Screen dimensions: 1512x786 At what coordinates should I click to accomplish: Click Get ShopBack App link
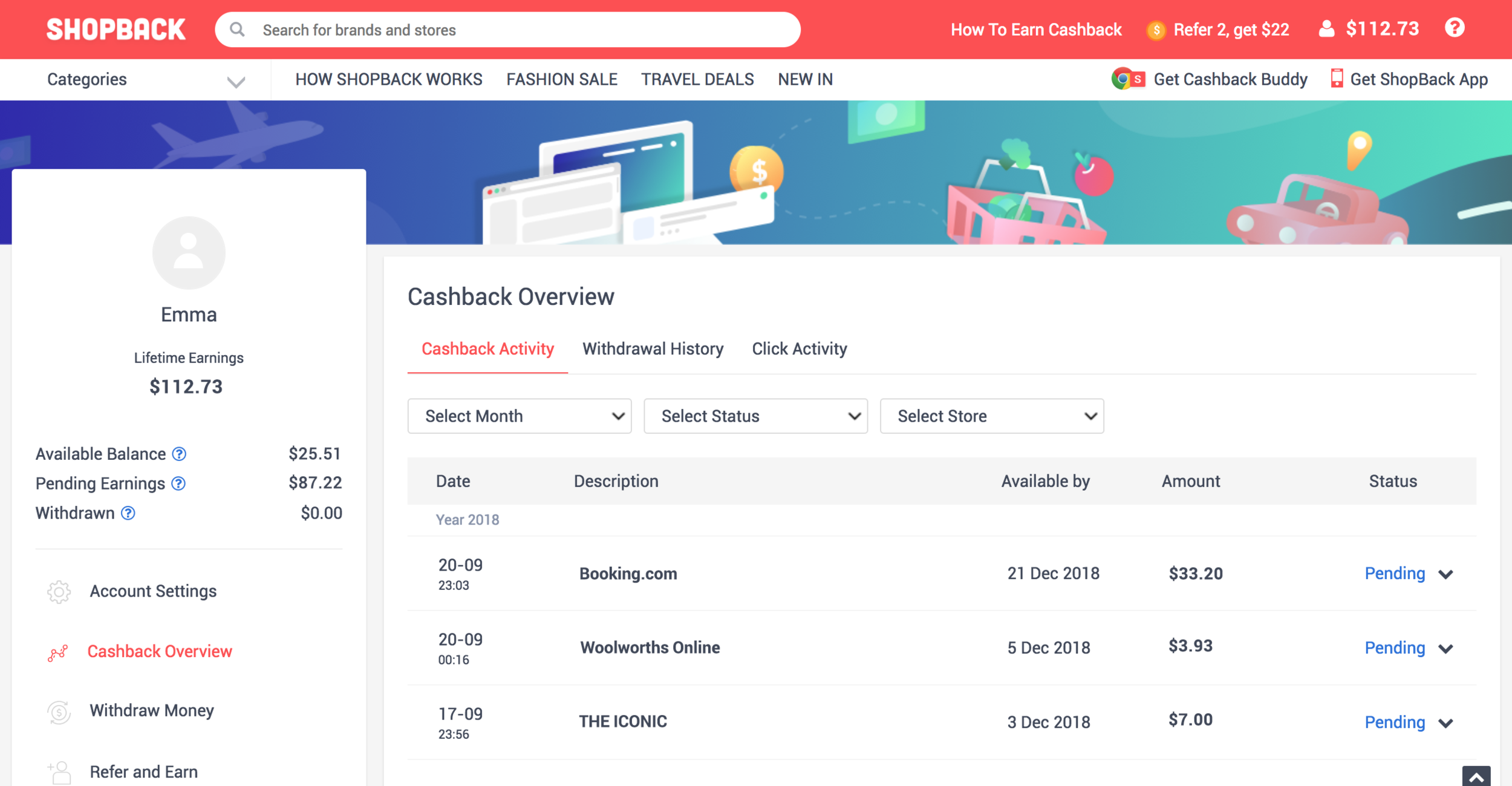pyautogui.click(x=1419, y=79)
